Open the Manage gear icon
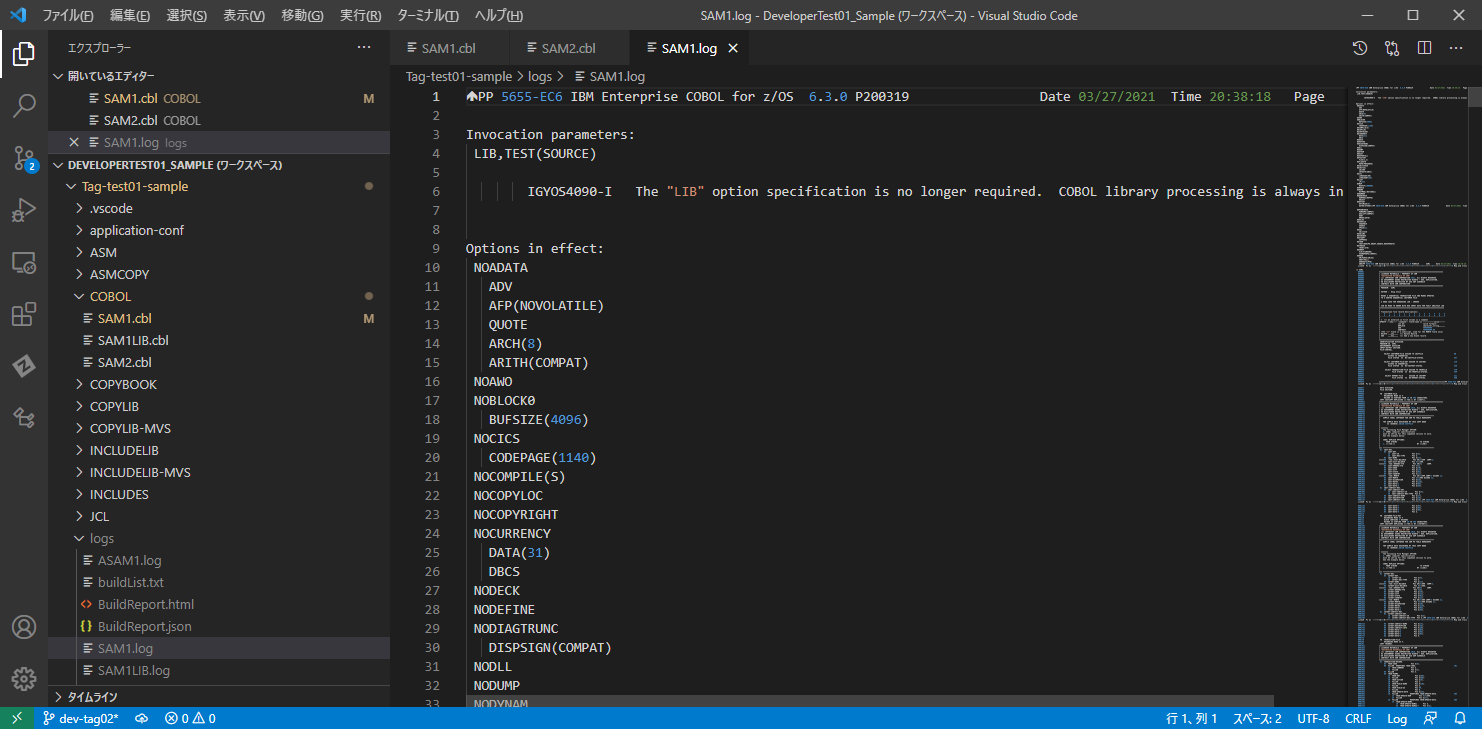The width and height of the screenshot is (1482, 729). [24, 679]
